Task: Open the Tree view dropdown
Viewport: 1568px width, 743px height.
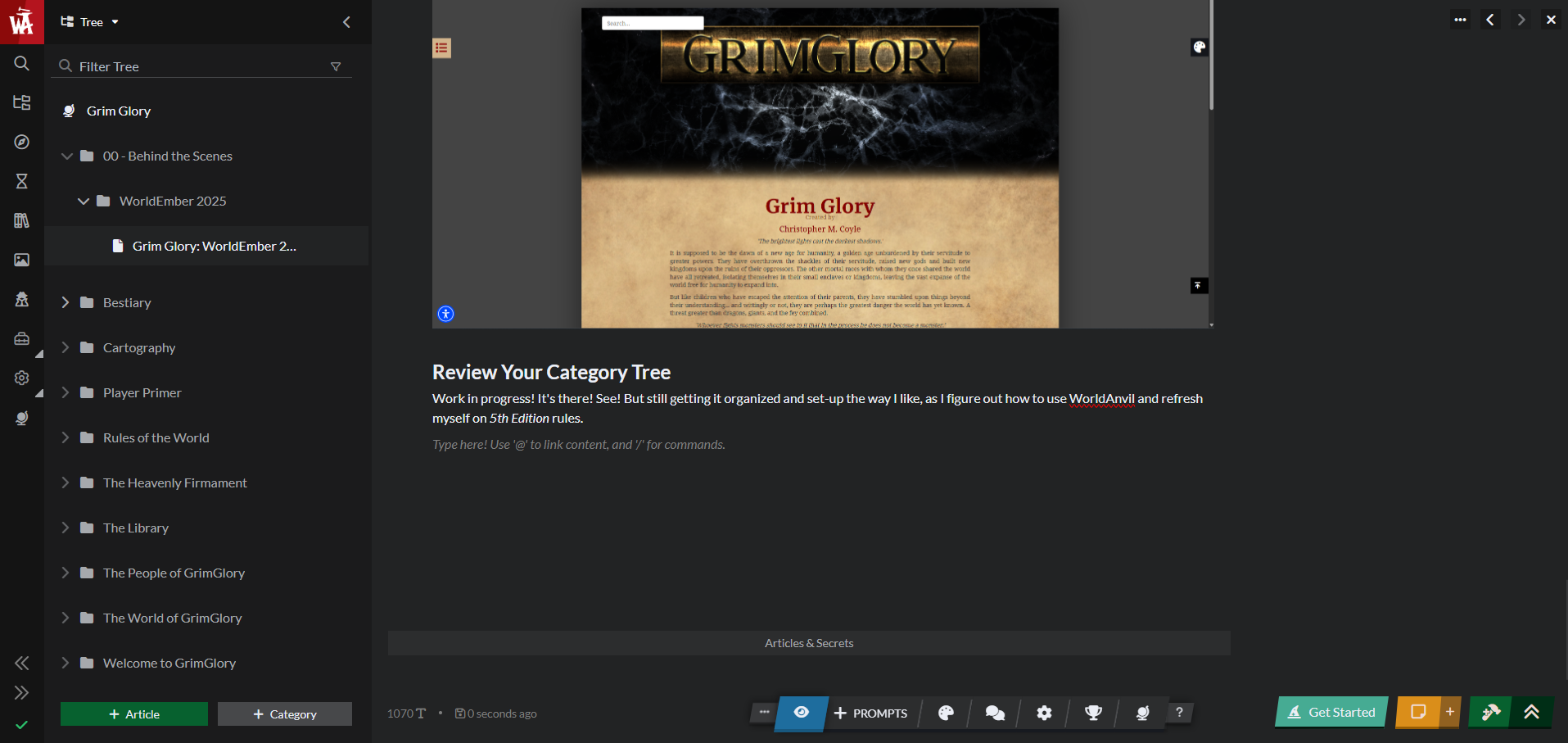Action: pyautogui.click(x=90, y=22)
